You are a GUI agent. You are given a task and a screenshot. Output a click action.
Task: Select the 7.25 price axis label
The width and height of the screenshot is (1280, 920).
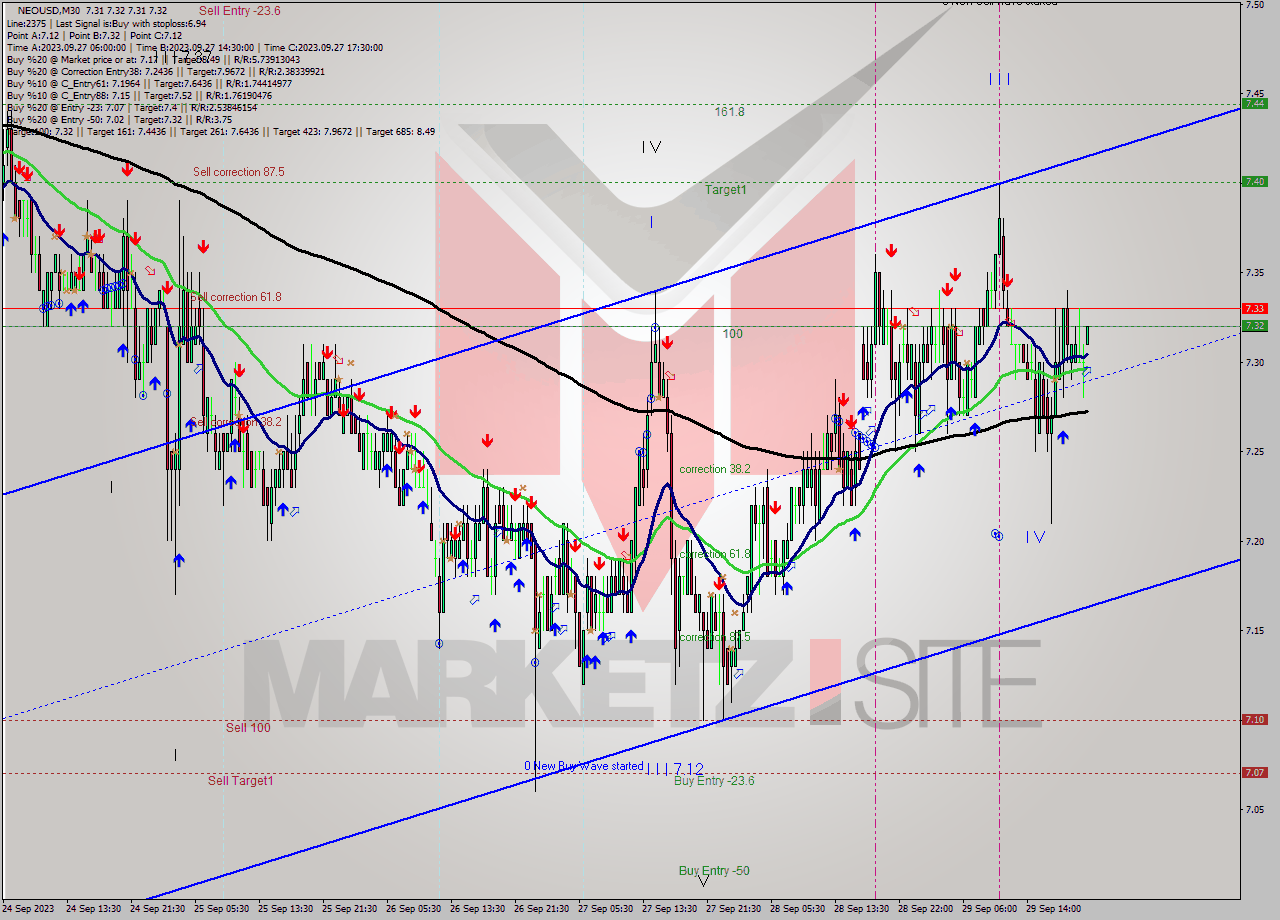click(x=1255, y=451)
